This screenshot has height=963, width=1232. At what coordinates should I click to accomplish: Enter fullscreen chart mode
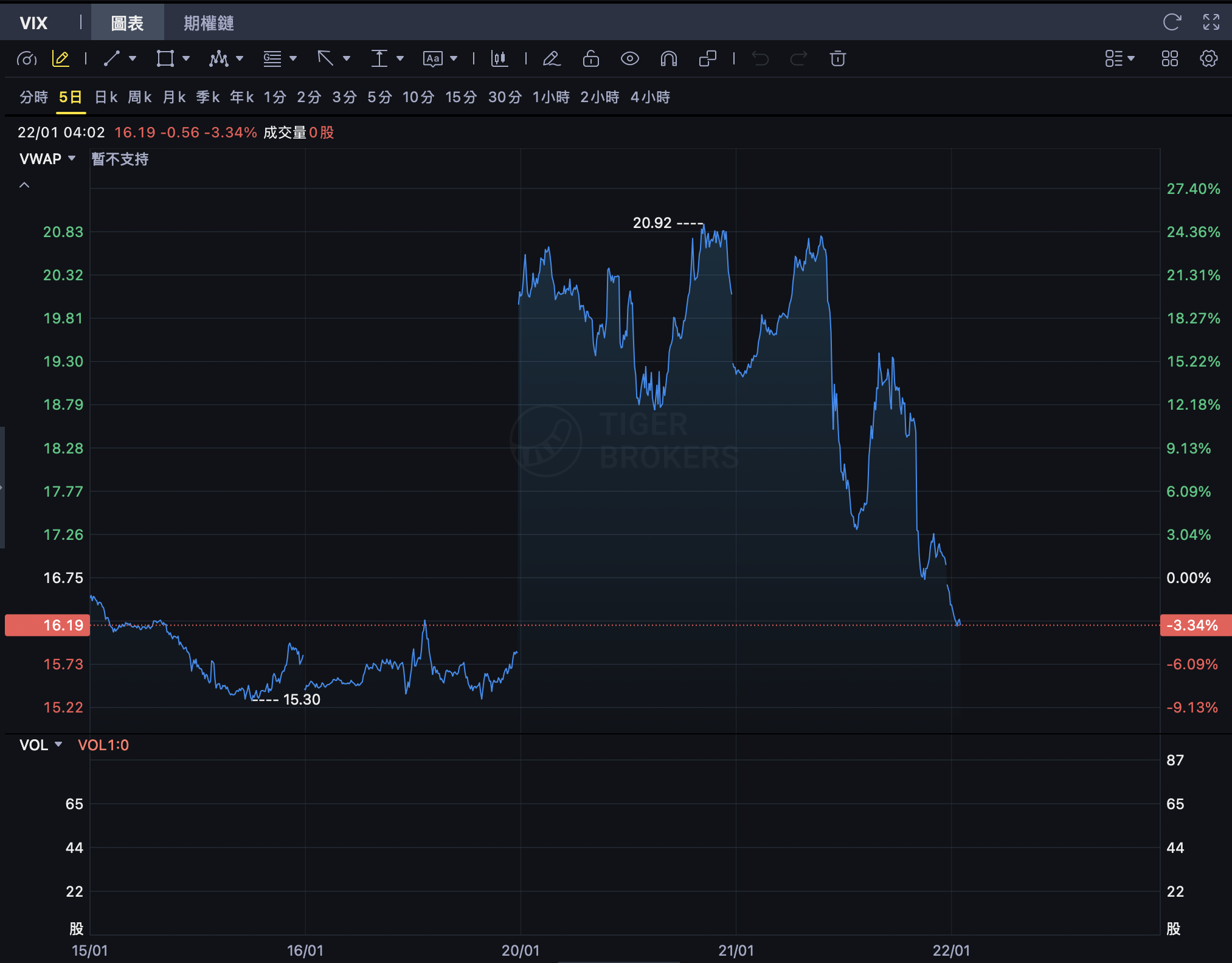(1211, 22)
